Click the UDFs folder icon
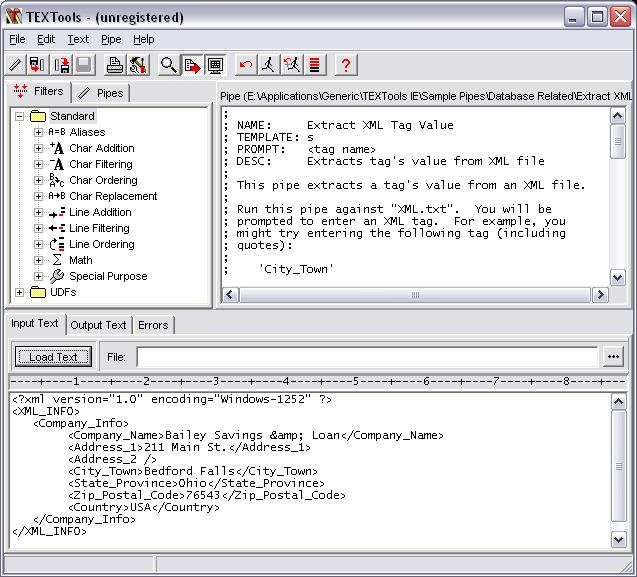Viewport: 637px width, 577px height. pos(38,292)
